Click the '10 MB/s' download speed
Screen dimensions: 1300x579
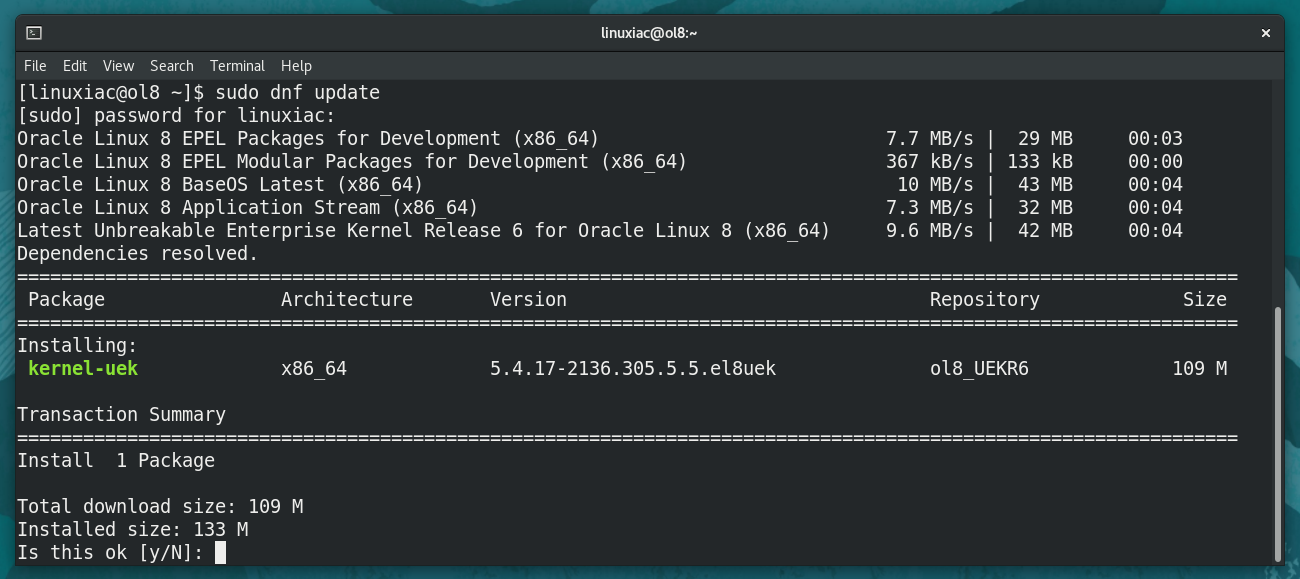(x=935, y=185)
